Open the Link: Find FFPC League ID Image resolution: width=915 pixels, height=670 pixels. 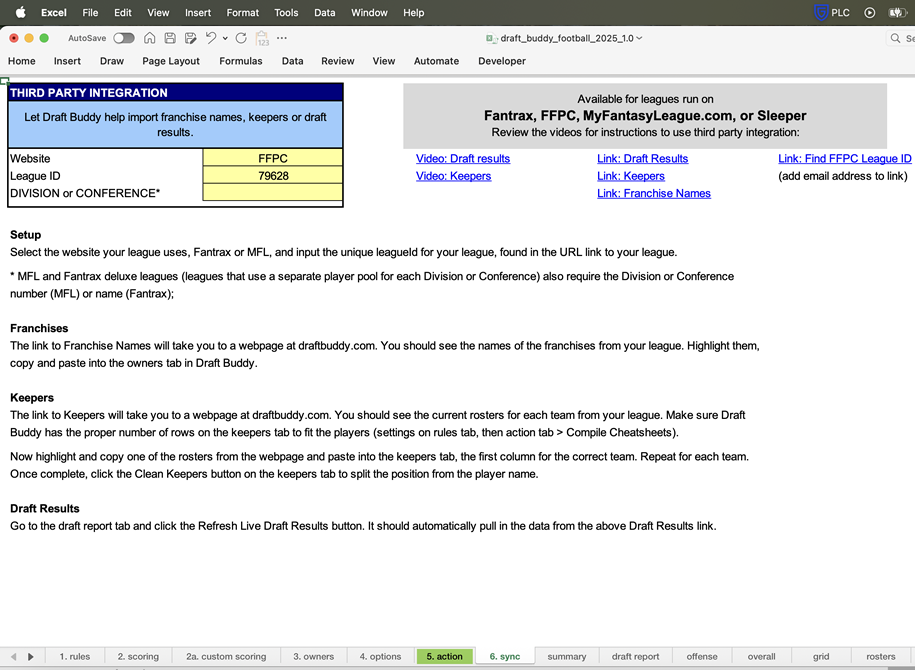[x=844, y=158]
